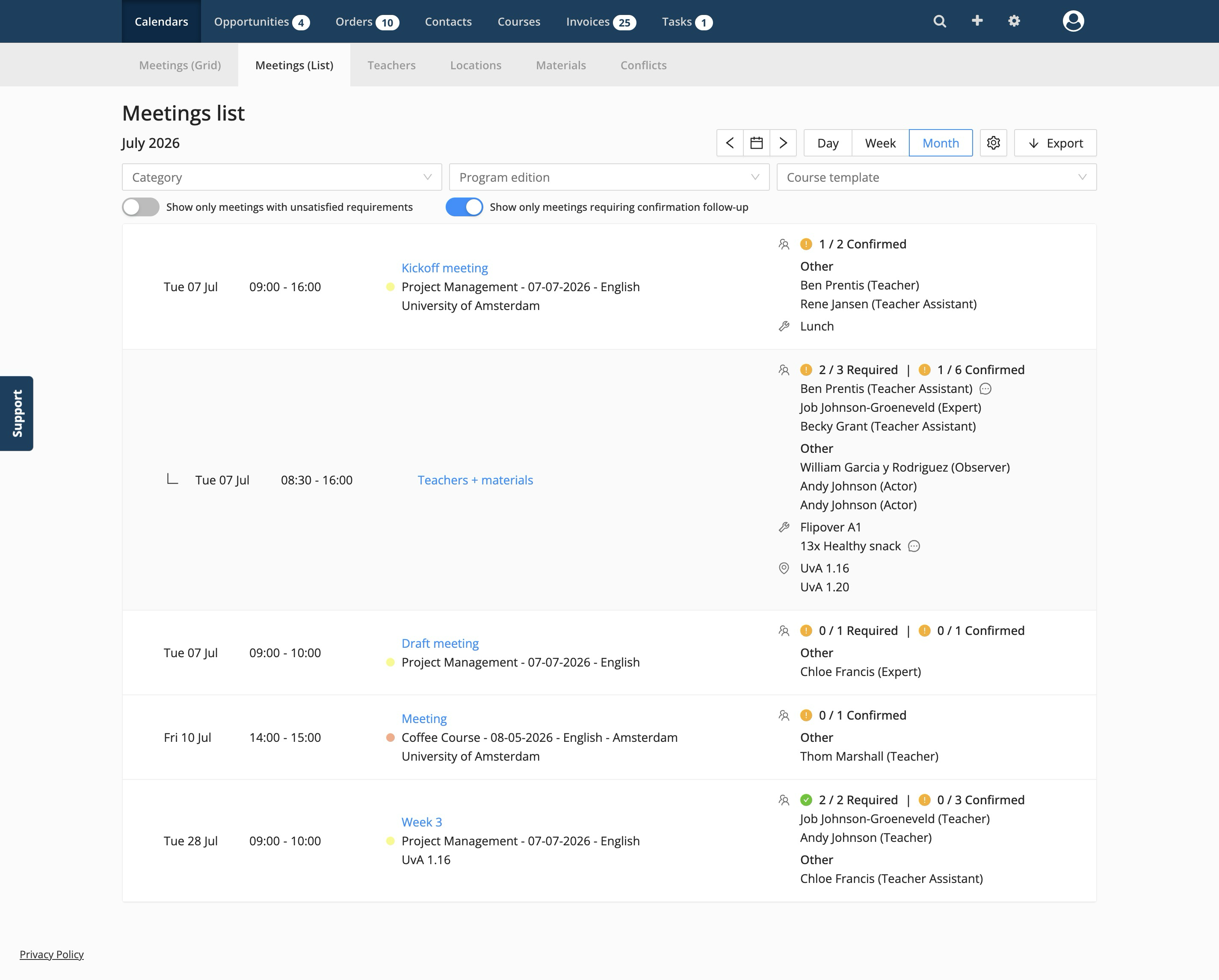Open the Materials tab
Viewport: 1219px width, 980px height.
pyautogui.click(x=561, y=65)
